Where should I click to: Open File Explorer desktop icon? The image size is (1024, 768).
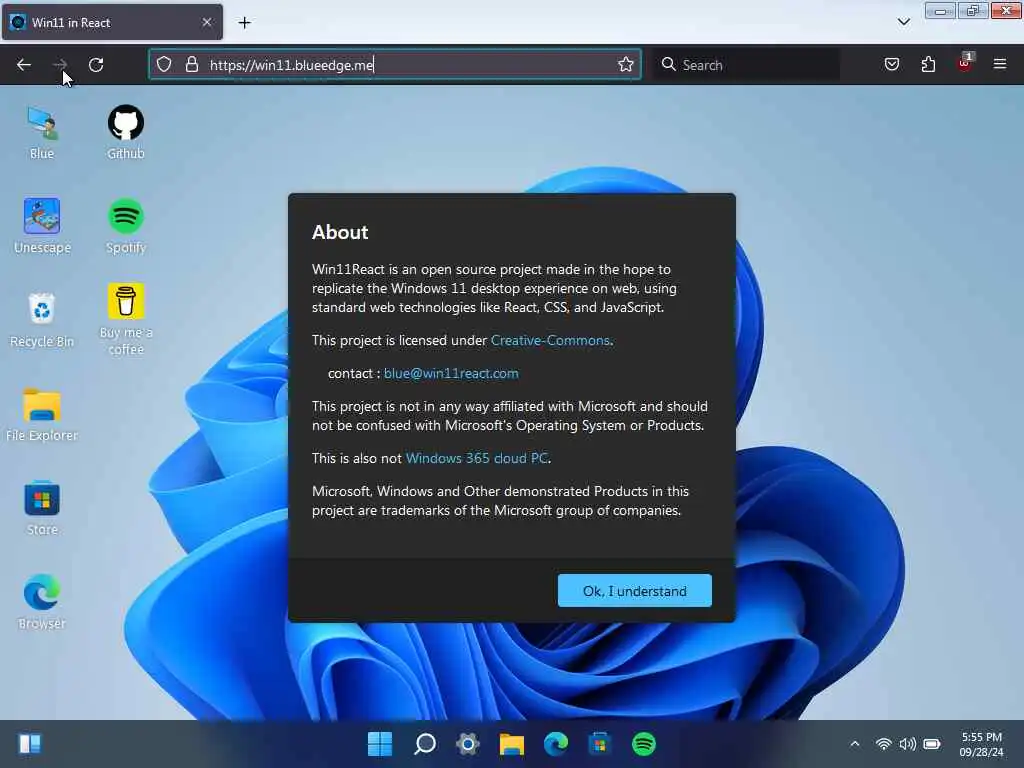42,414
